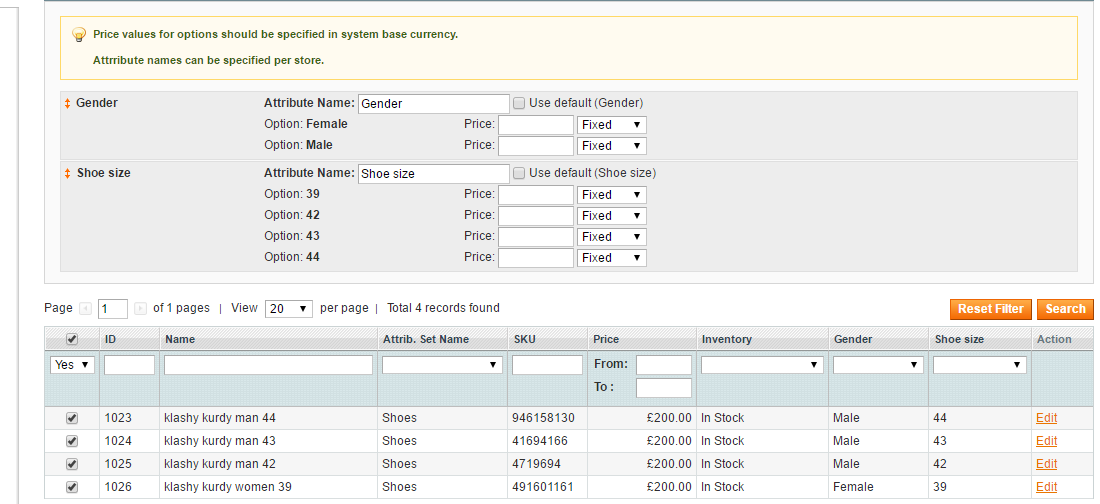Go to previous page arrow icon
Viewport: 1100px width, 504px height.
coord(85,309)
